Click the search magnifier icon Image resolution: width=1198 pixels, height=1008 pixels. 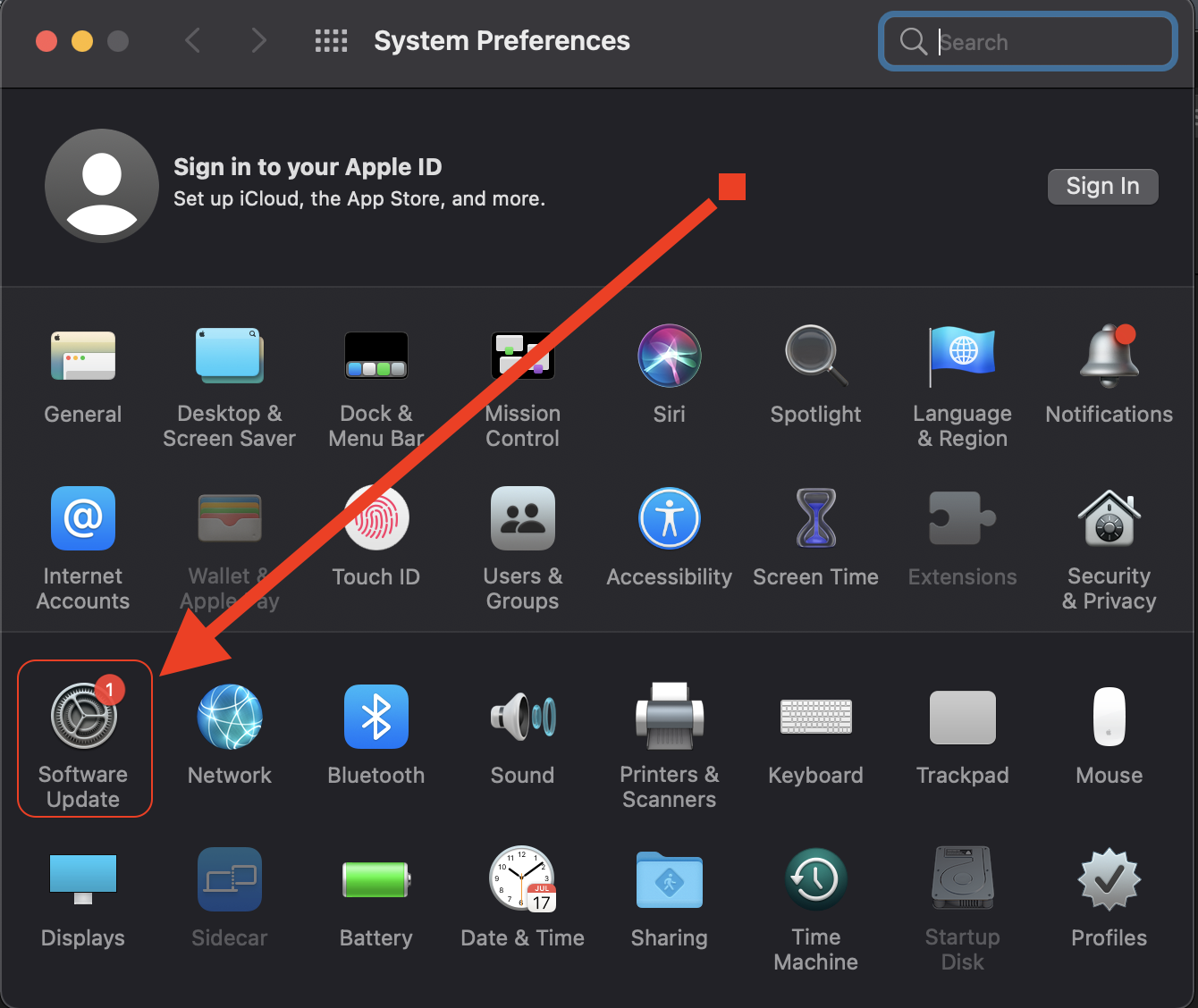click(x=913, y=41)
